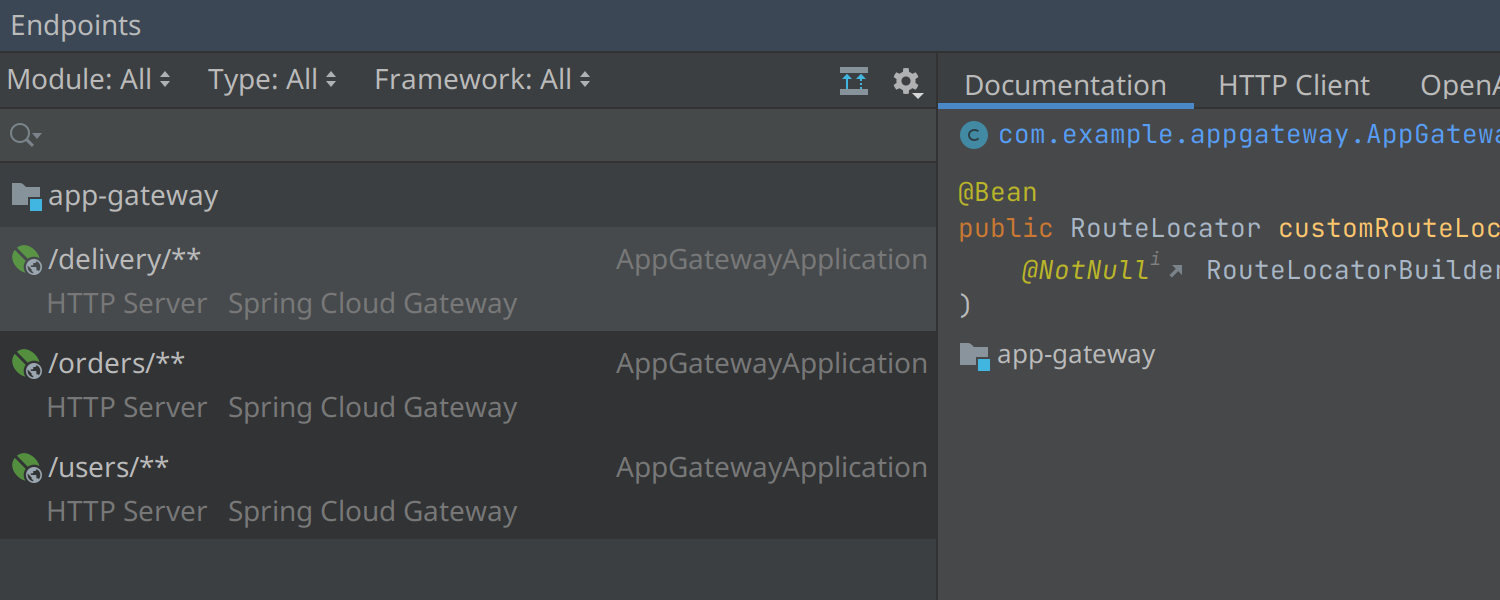Click HTTP Server under /orders/**

[x=127, y=407]
